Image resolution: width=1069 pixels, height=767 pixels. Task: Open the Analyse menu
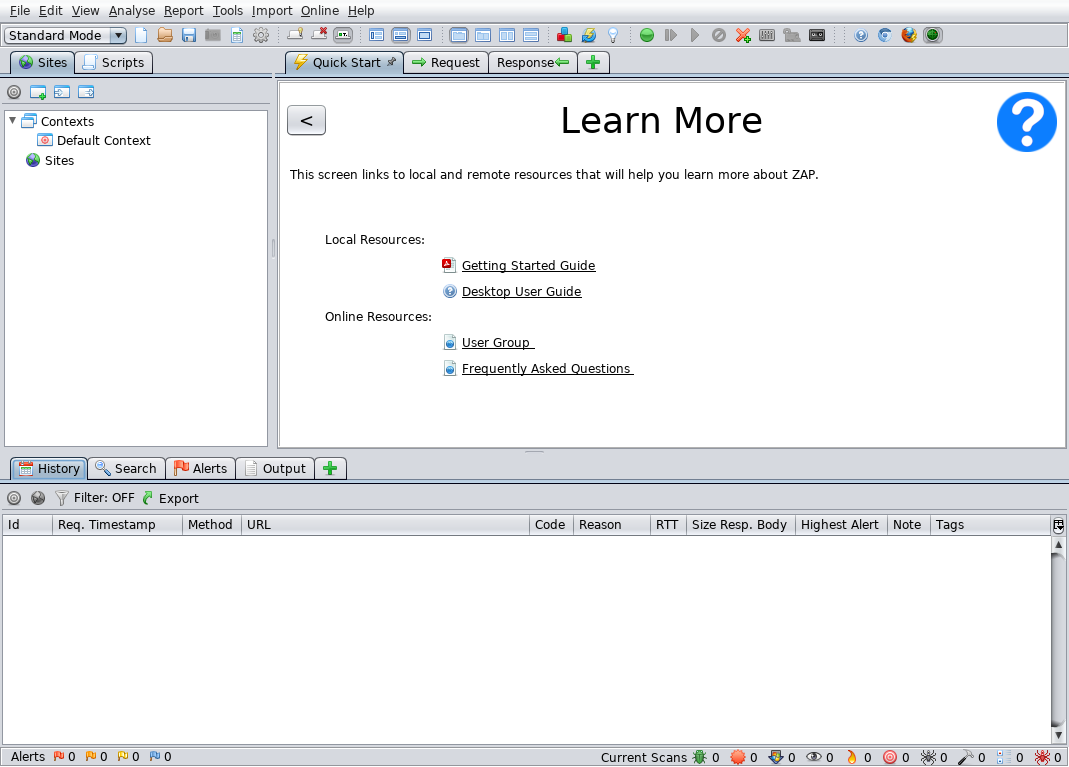point(132,10)
